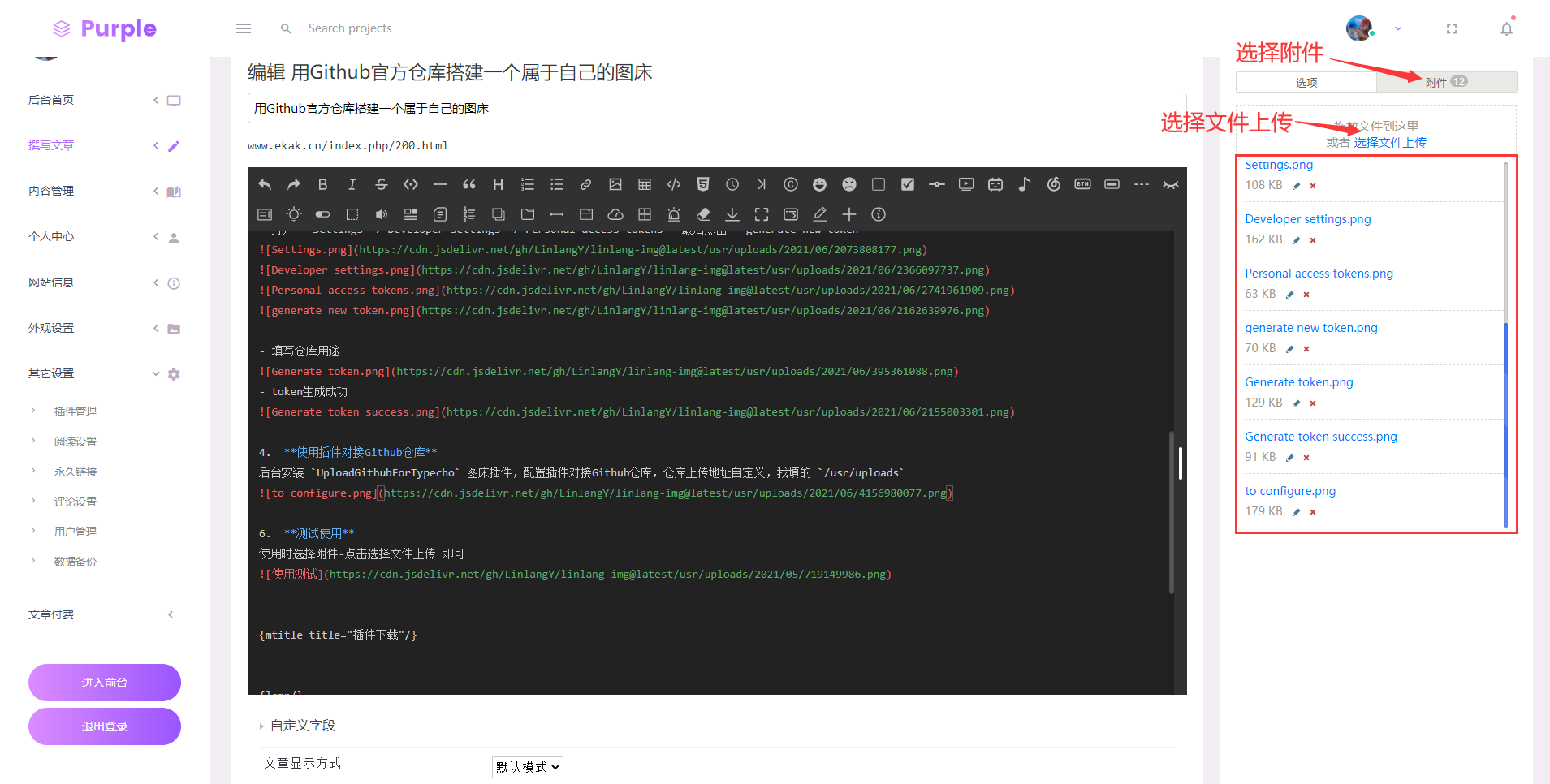Click the redo arrow in editor toolbar
The image size is (1550, 784).
294,184
